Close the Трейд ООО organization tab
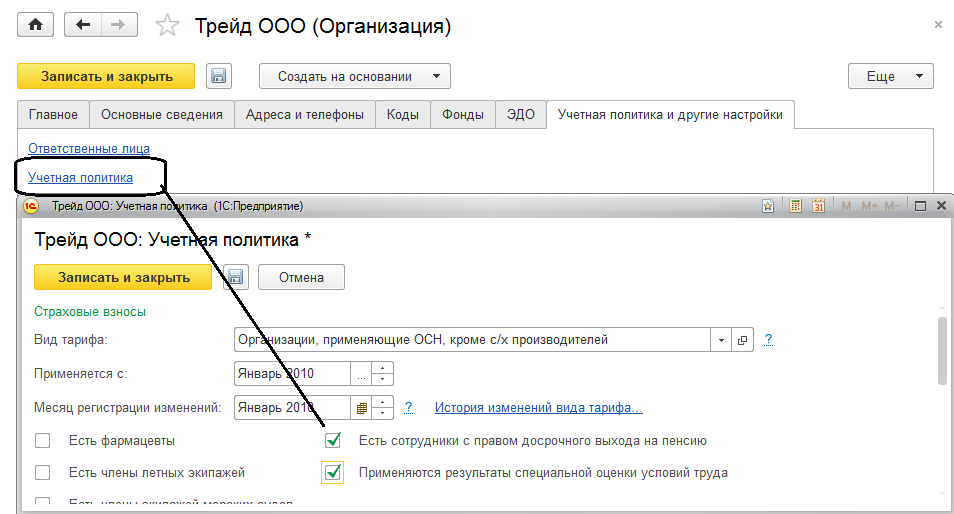 click(x=938, y=25)
